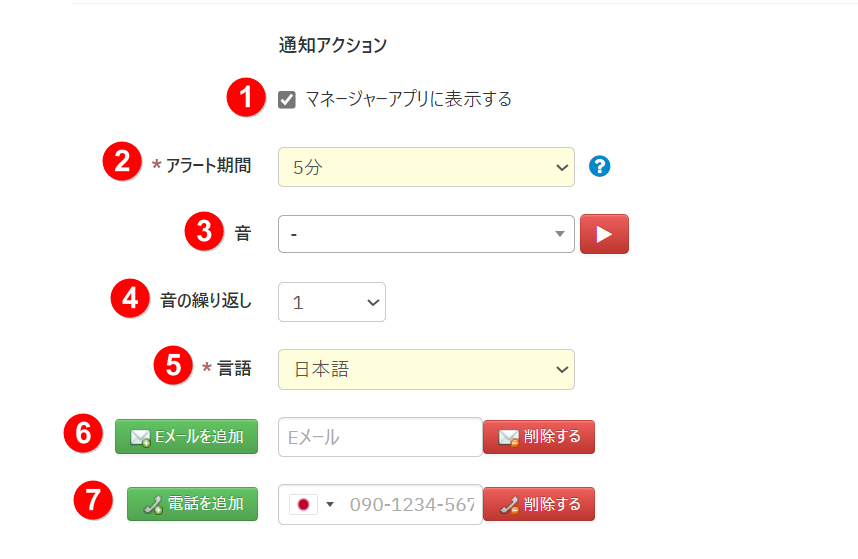
Task: Open the 言語 dropdown showing 日本語
Action: point(426,369)
